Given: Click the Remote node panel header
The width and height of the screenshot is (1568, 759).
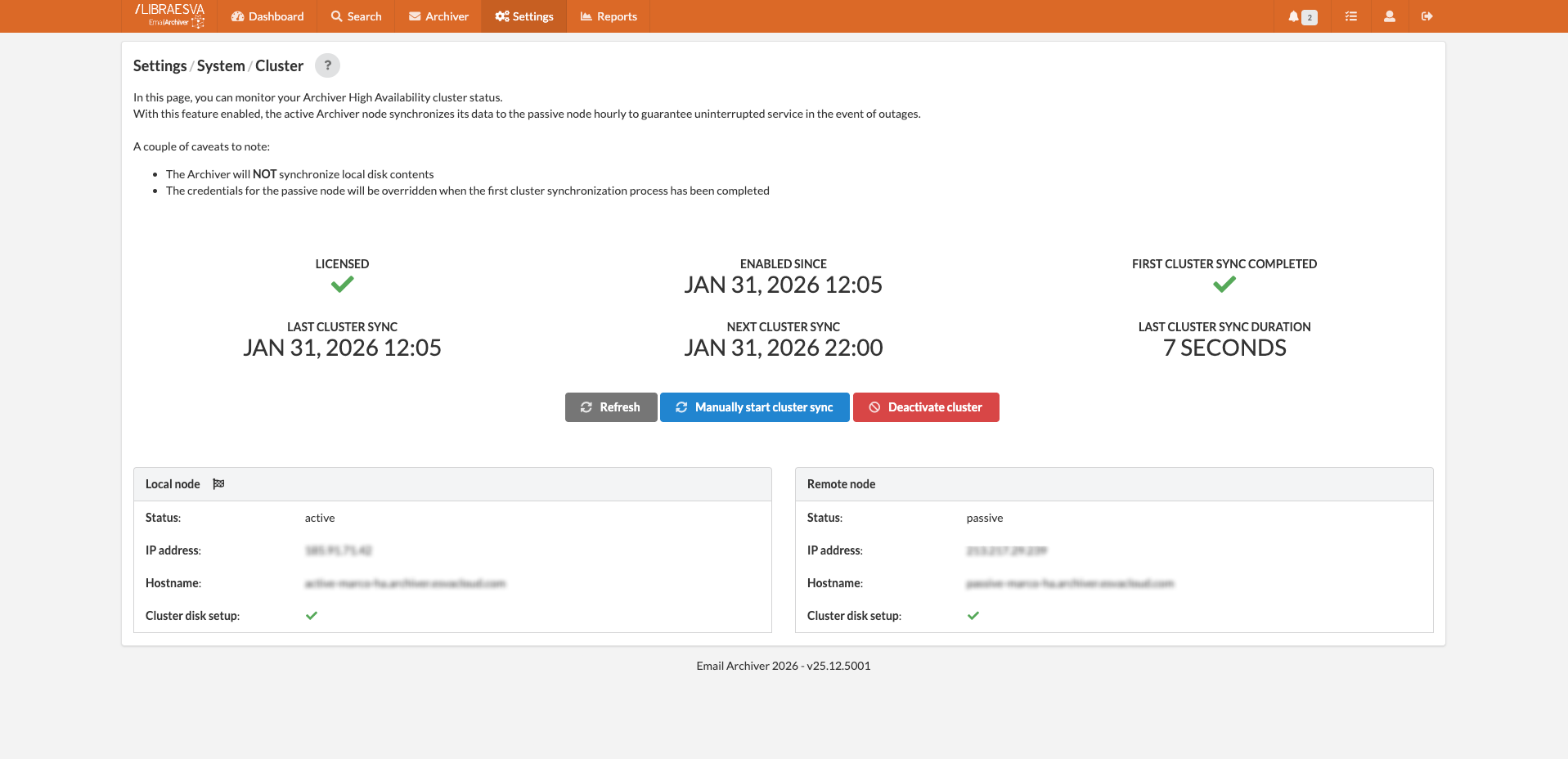Looking at the screenshot, I should point(1114,484).
